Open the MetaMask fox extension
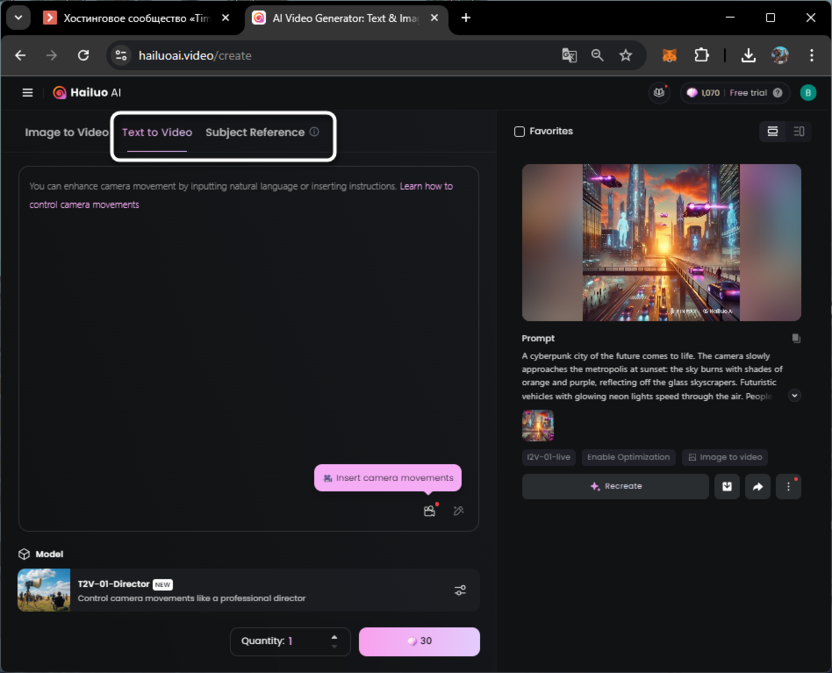Image resolution: width=832 pixels, height=673 pixels. tap(670, 55)
